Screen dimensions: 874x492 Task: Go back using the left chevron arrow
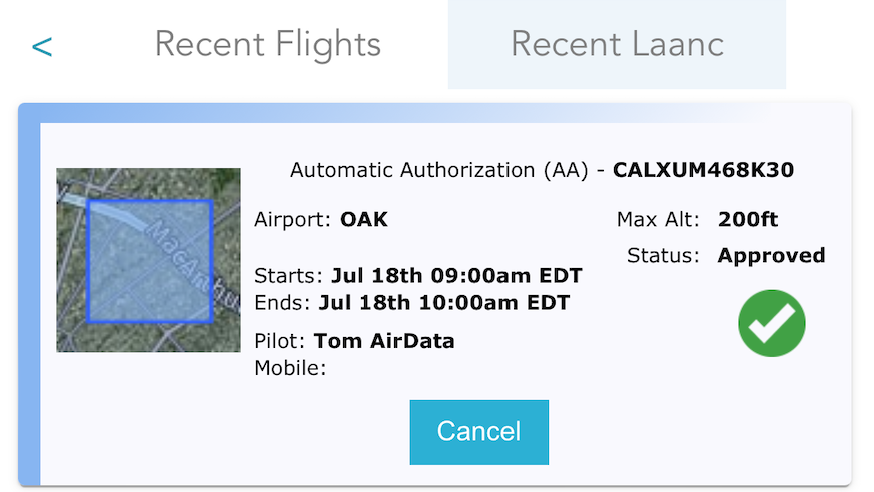click(x=42, y=47)
